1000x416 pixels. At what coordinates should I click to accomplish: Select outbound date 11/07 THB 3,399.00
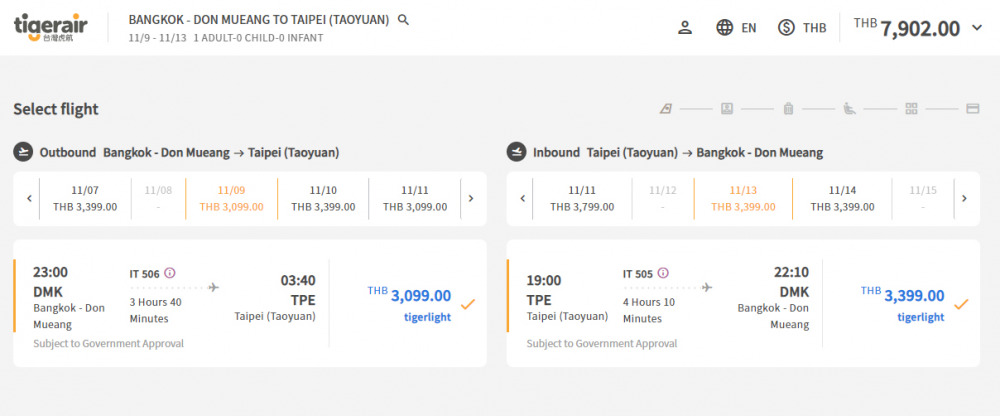tap(86, 198)
